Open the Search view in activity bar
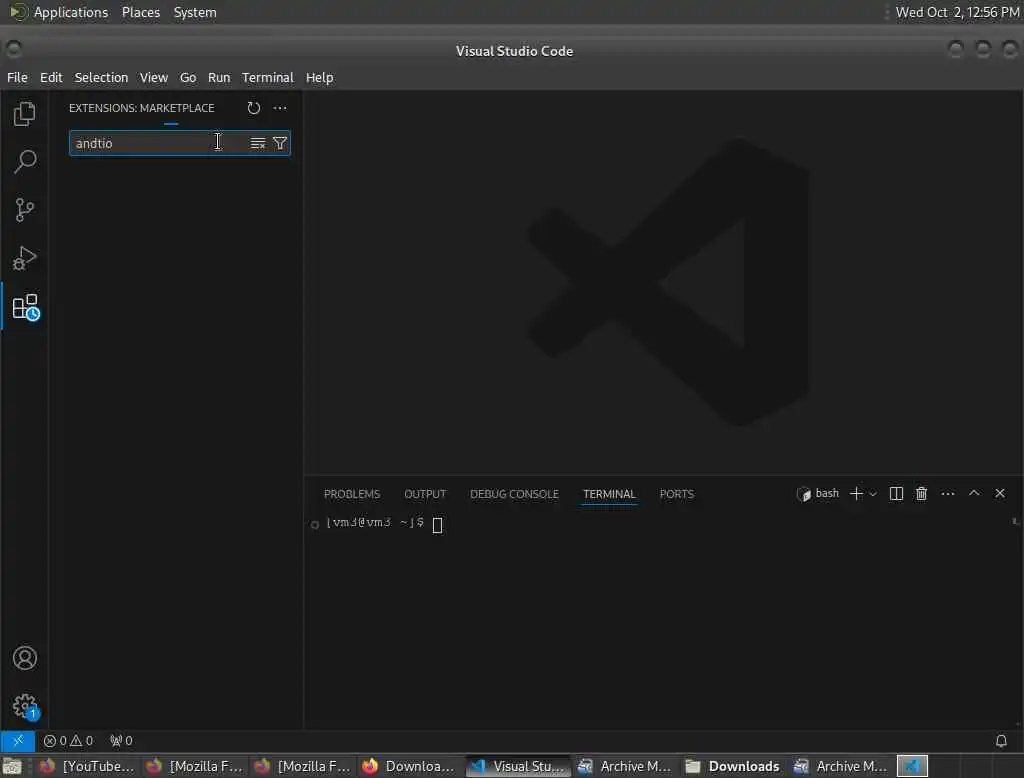1024x778 pixels. [25, 161]
